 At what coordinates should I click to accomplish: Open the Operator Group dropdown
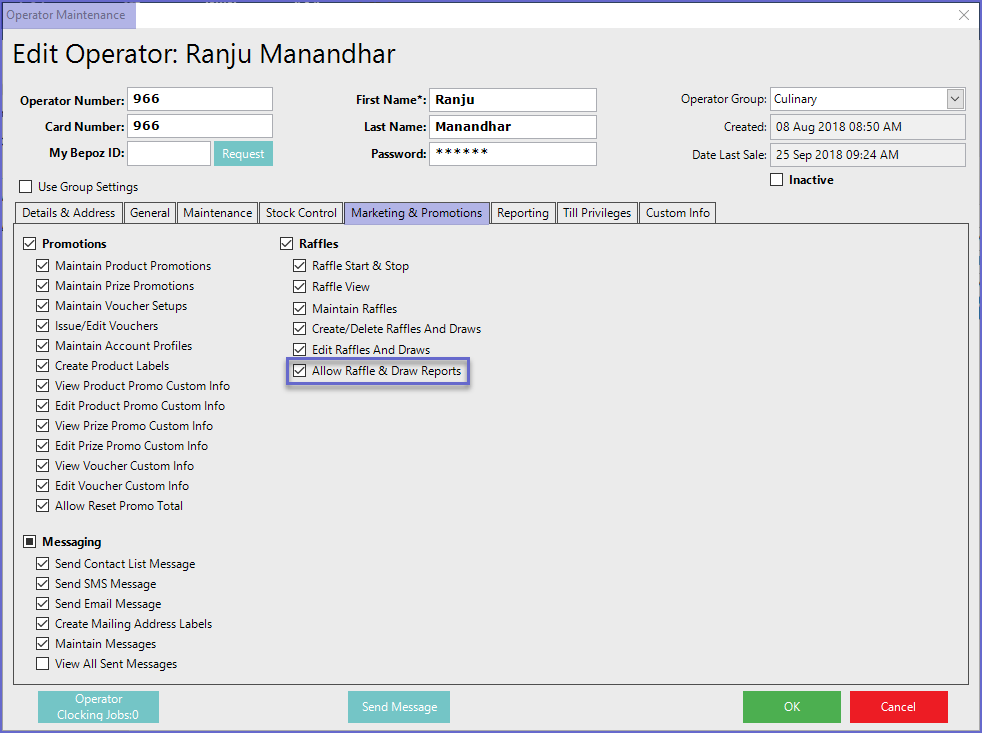955,99
